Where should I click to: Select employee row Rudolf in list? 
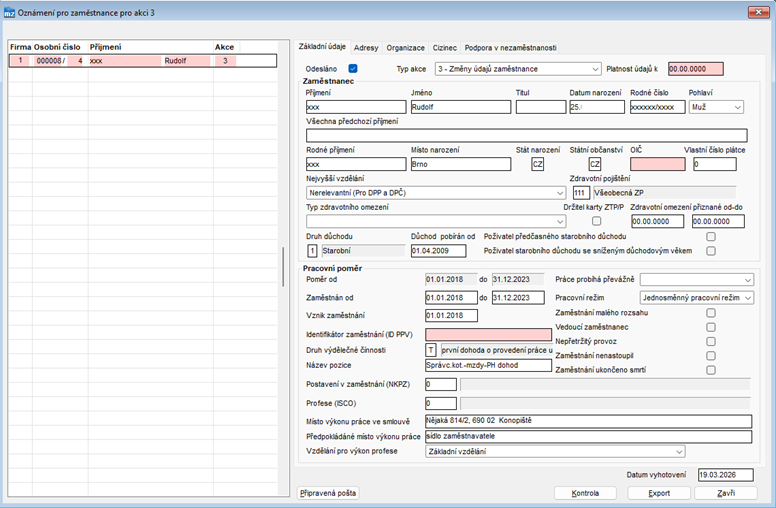(x=143, y=61)
